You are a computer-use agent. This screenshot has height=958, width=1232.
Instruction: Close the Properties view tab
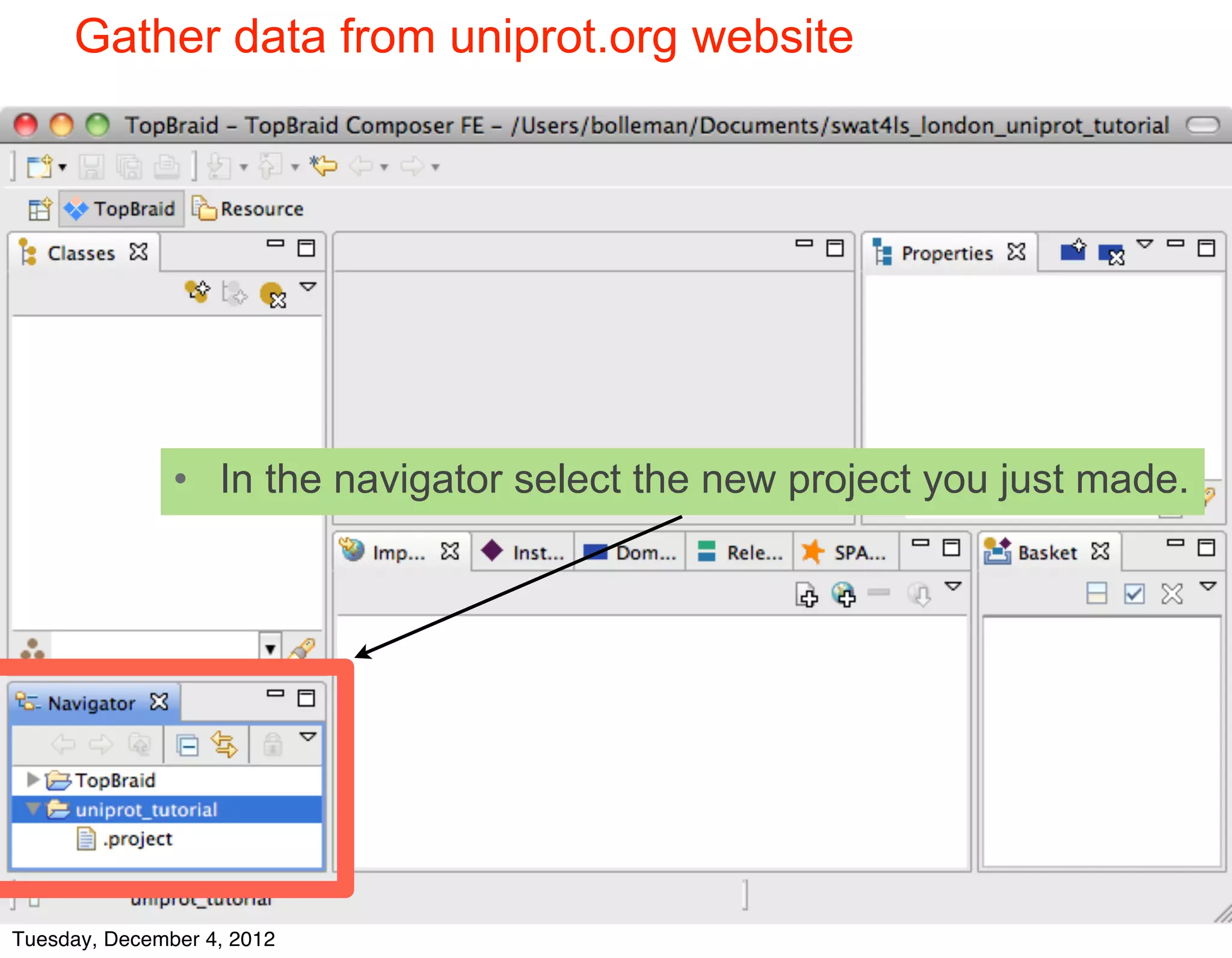[x=1017, y=251]
